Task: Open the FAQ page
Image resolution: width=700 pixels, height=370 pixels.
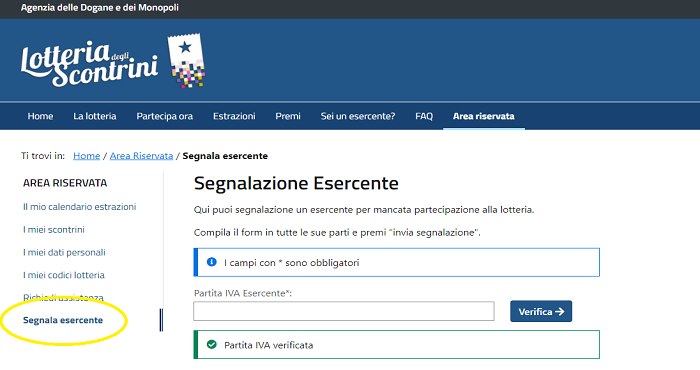Action: click(x=424, y=116)
